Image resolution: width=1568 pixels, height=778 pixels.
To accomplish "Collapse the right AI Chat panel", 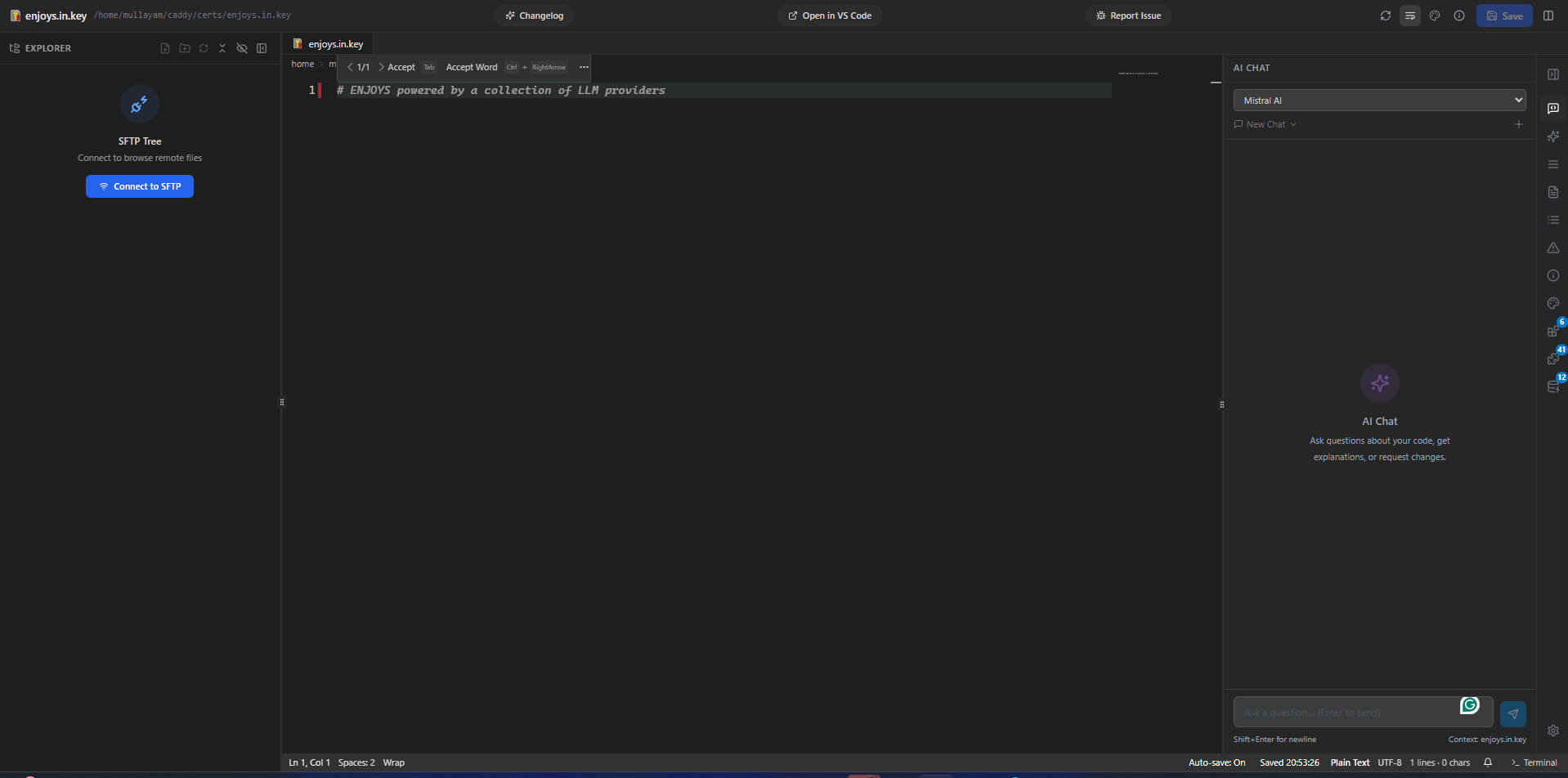I will tap(1553, 74).
